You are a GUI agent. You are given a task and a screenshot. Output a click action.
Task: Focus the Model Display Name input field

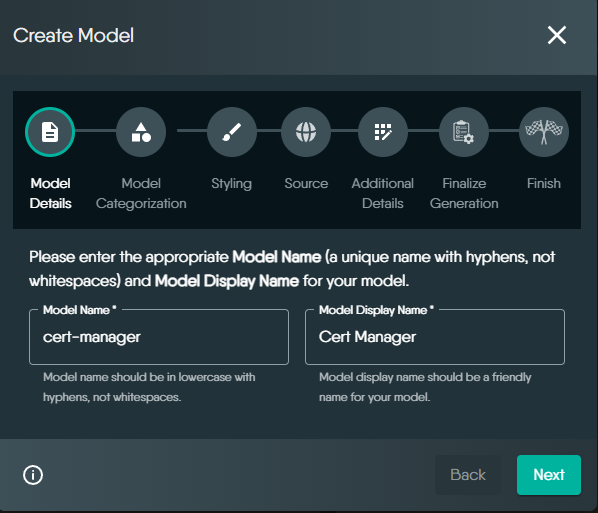(435, 337)
